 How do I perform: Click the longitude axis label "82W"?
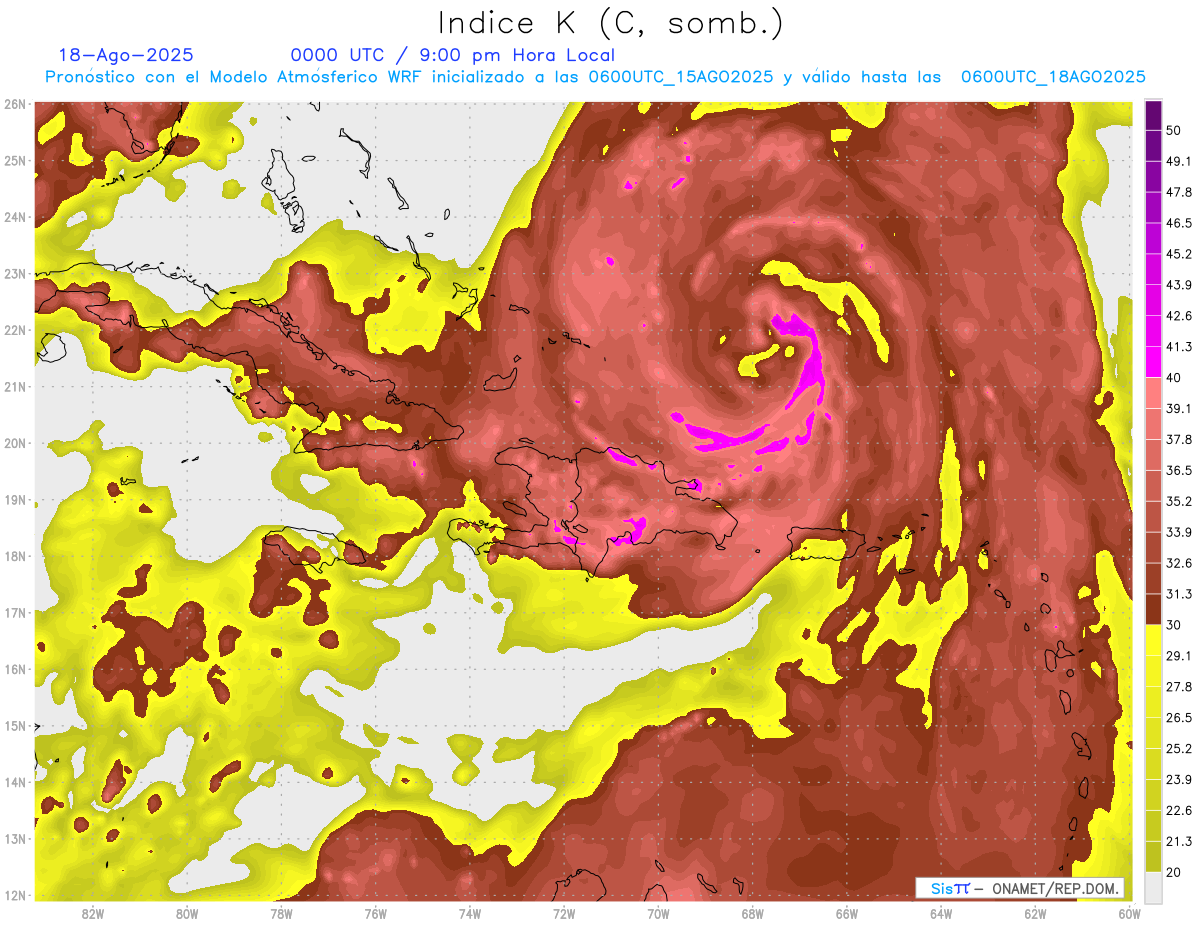click(x=93, y=913)
